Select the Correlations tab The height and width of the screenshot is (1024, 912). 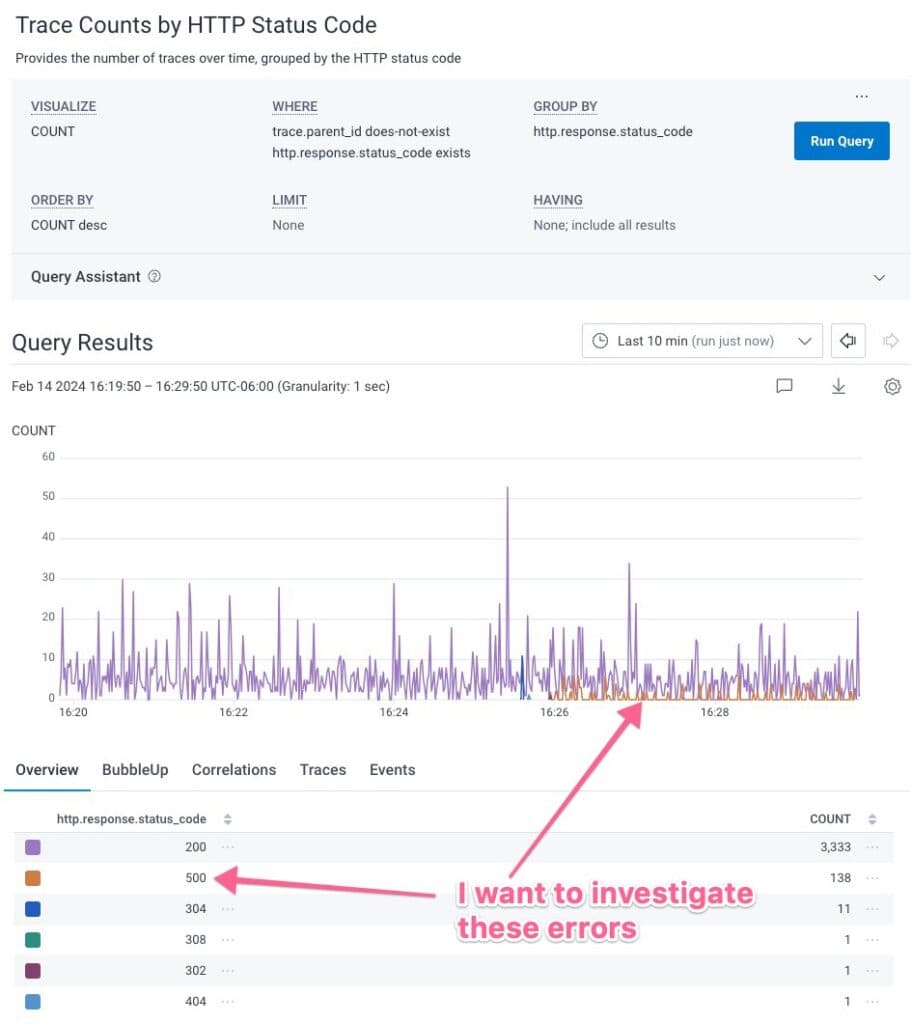tap(233, 770)
